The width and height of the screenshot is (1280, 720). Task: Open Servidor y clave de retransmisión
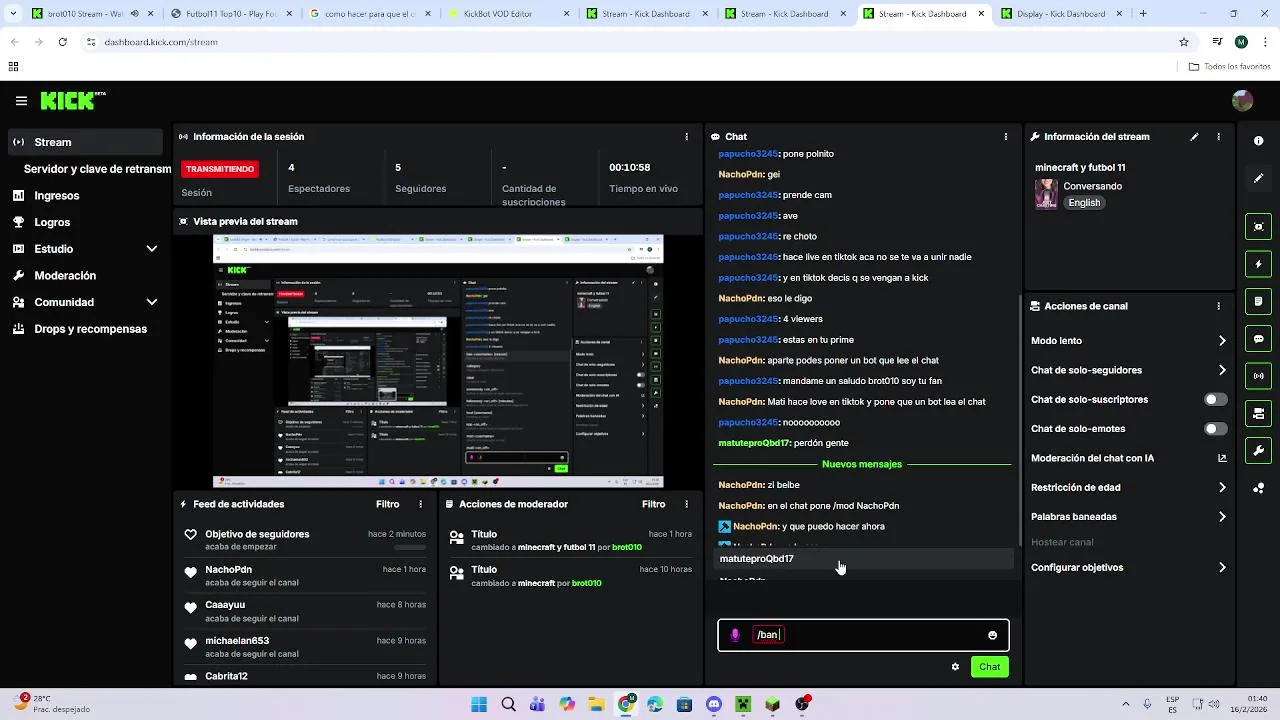point(97,169)
